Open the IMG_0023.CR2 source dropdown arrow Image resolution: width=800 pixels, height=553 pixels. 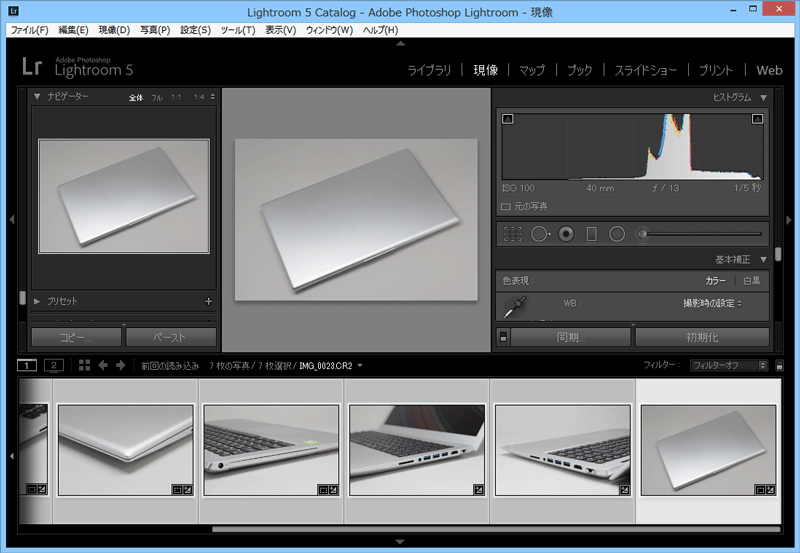(360, 365)
